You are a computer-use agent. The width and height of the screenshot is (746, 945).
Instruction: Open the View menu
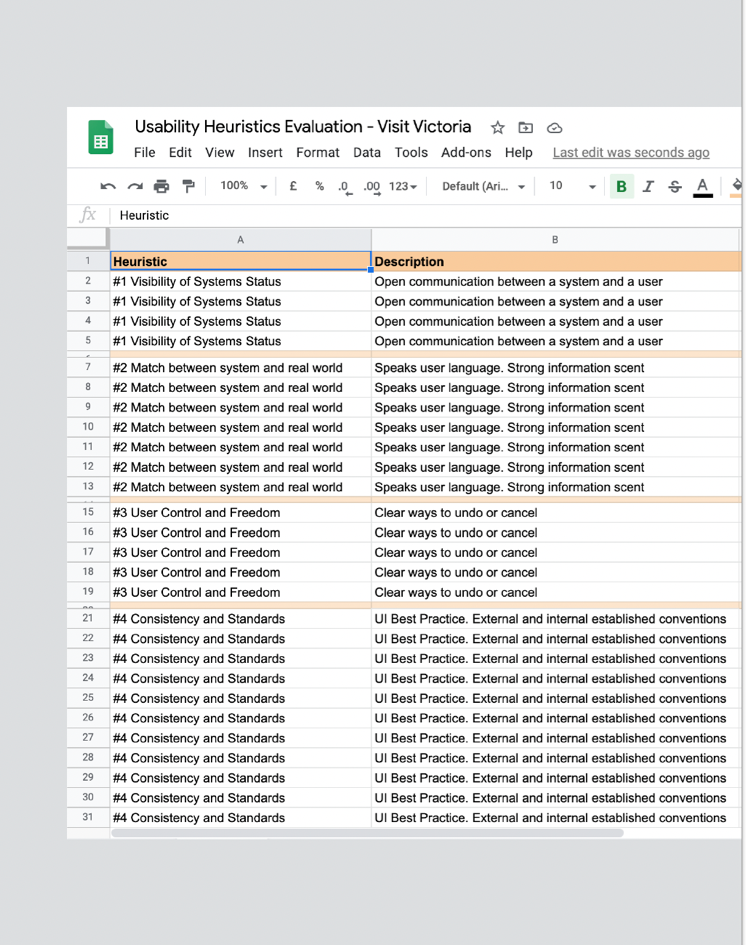(219, 152)
